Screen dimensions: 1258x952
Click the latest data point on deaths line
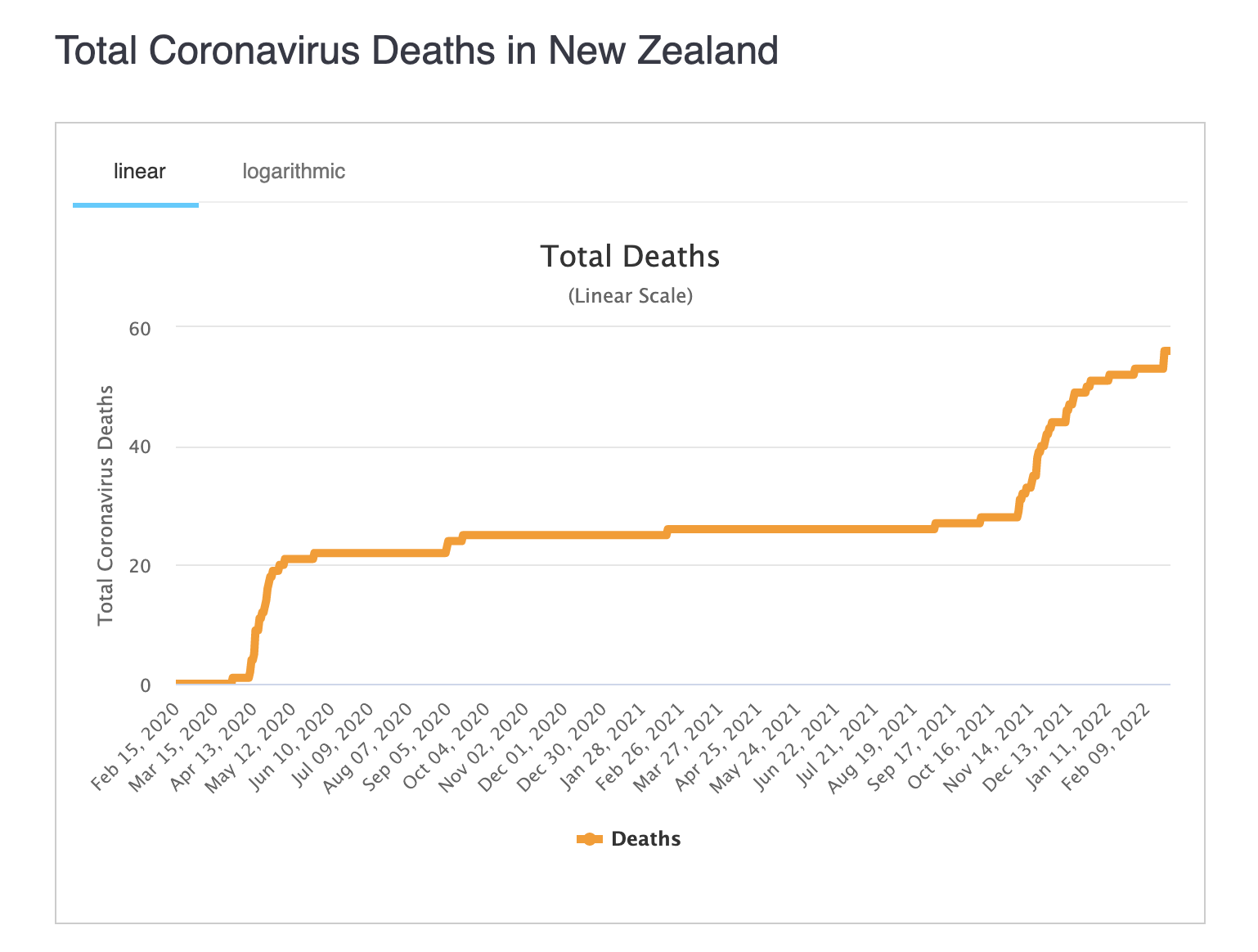tap(1166, 352)
